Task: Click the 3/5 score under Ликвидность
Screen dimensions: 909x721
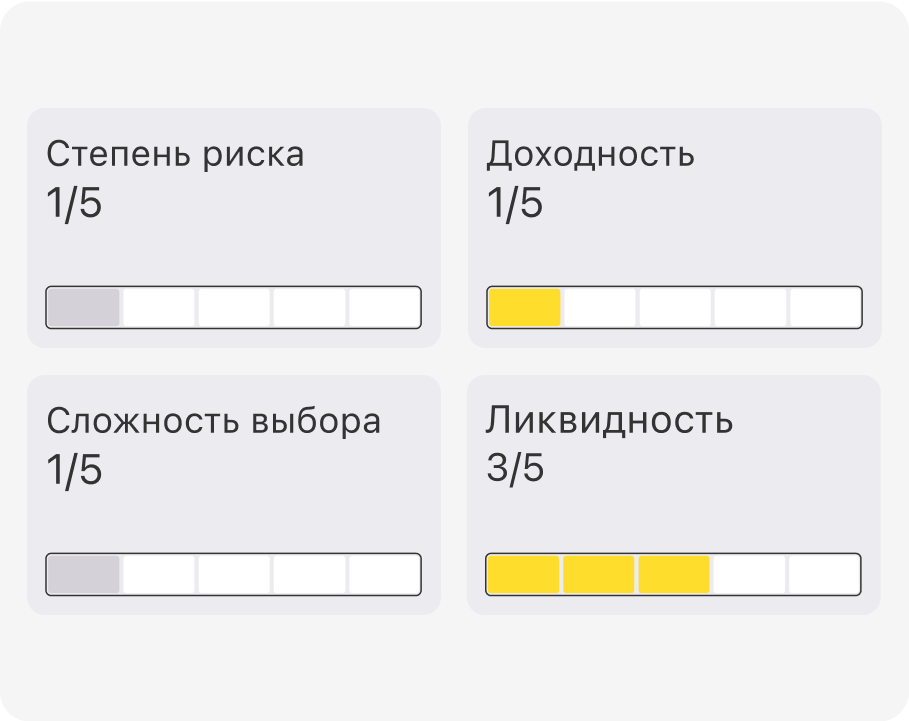Action: pos(515,468)
